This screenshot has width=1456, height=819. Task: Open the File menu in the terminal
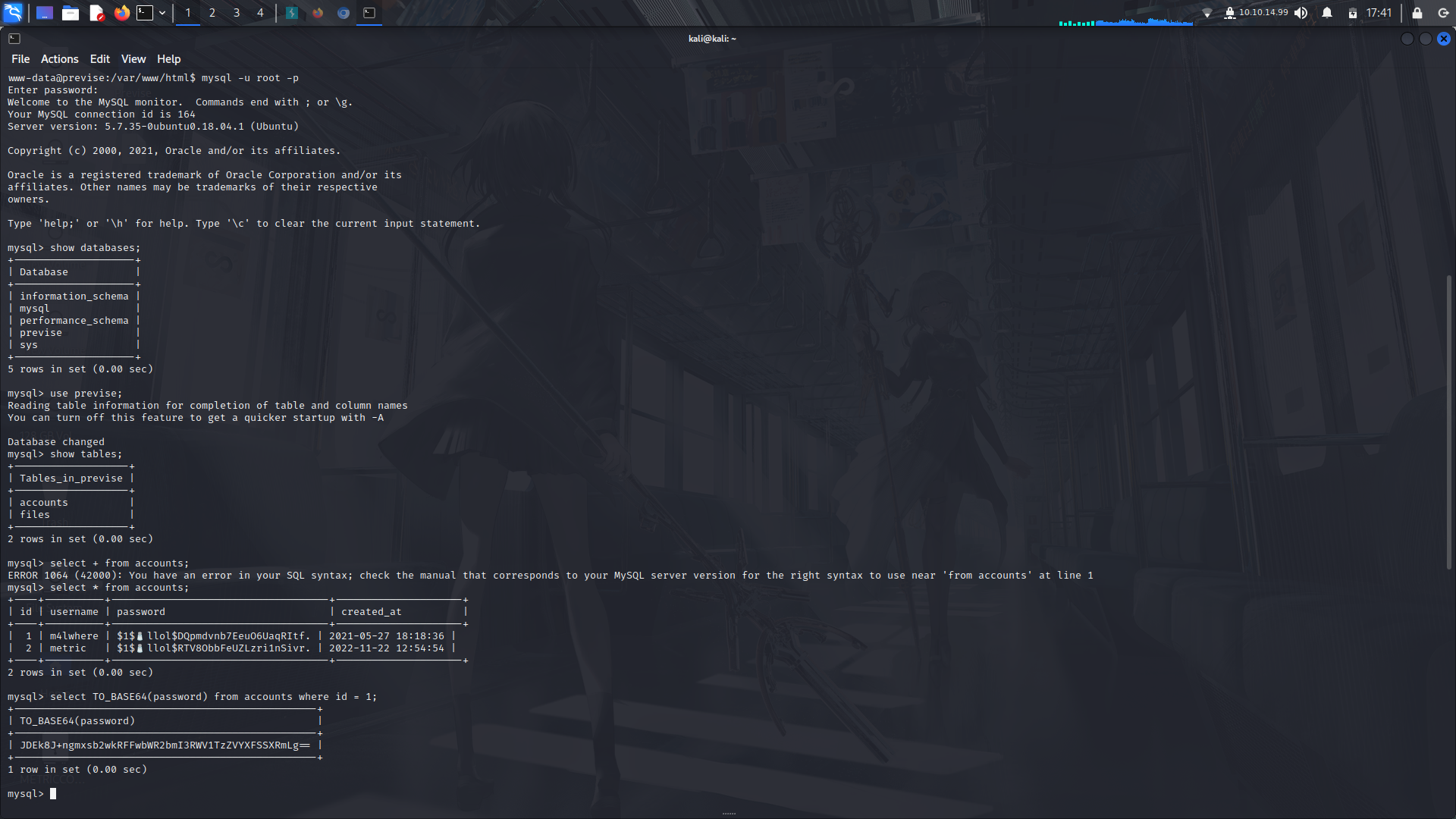tap(20, 58)
